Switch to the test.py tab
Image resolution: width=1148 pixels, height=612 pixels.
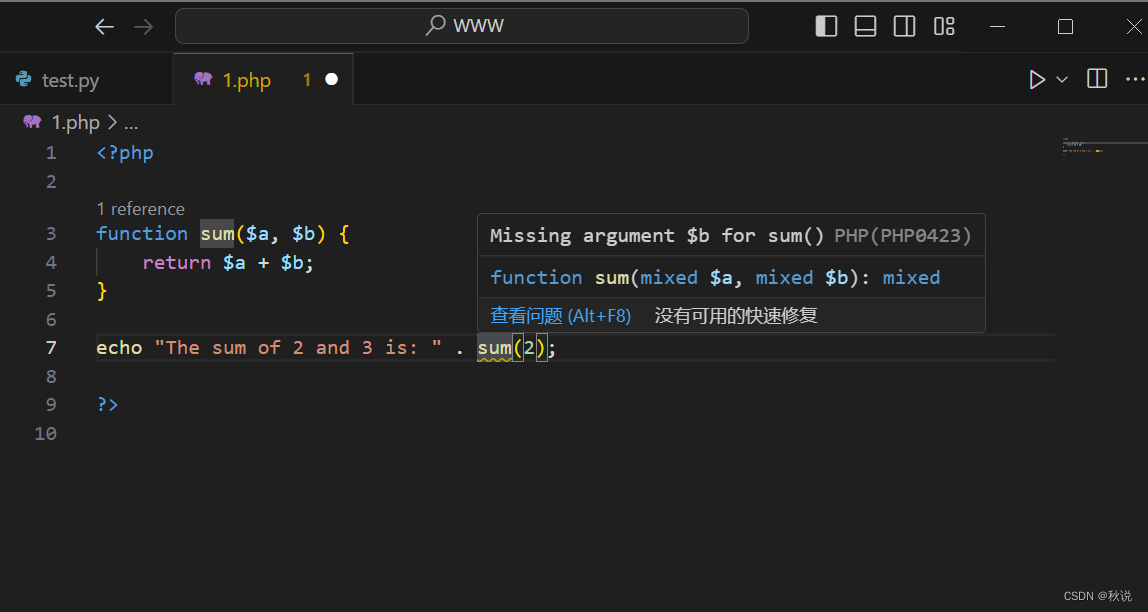pyautogui.click(x=70, y=80)
